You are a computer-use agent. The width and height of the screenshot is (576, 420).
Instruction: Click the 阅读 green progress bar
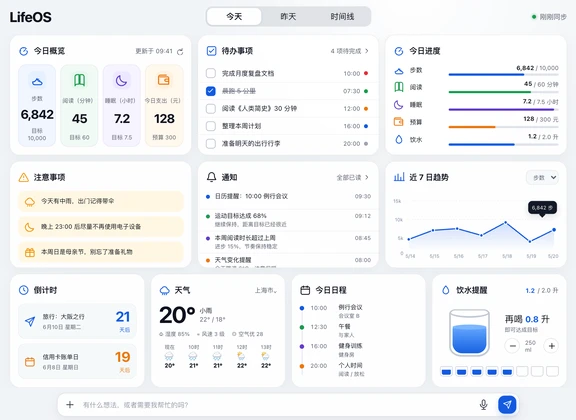(503, 92)
